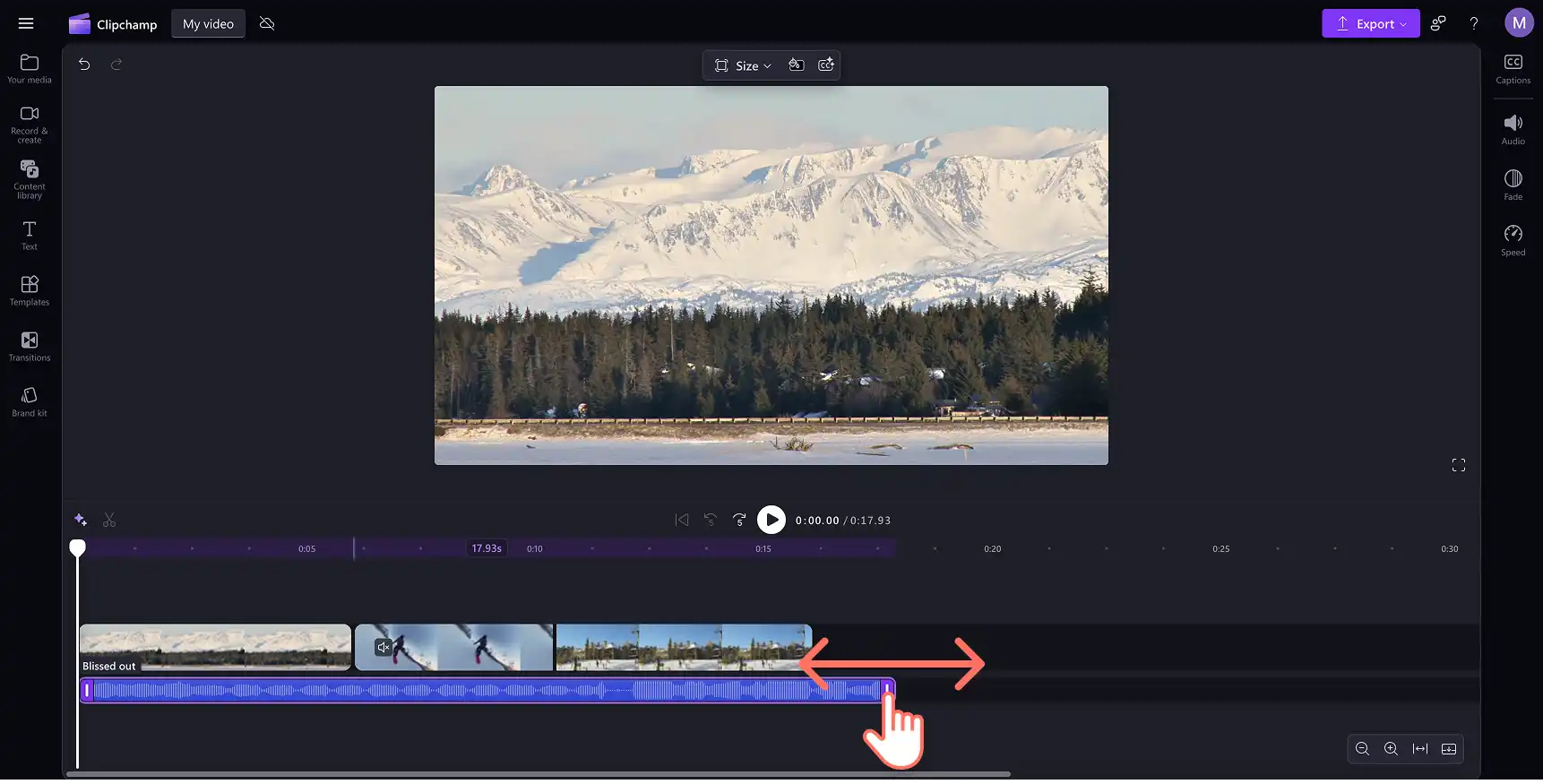
Task: Select the Blissed out audio track
Action: 487,690
